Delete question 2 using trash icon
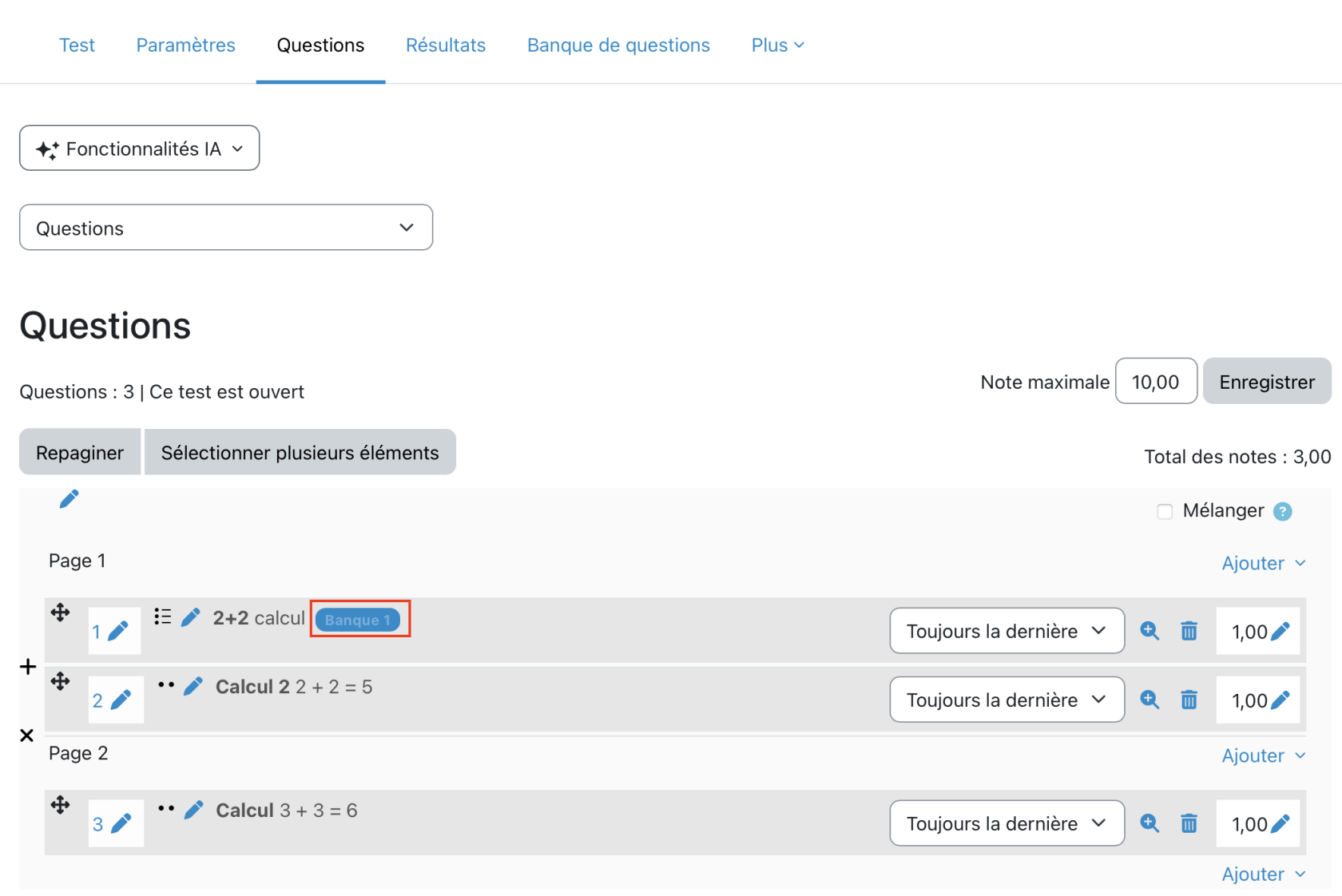 pos(1189,700)
